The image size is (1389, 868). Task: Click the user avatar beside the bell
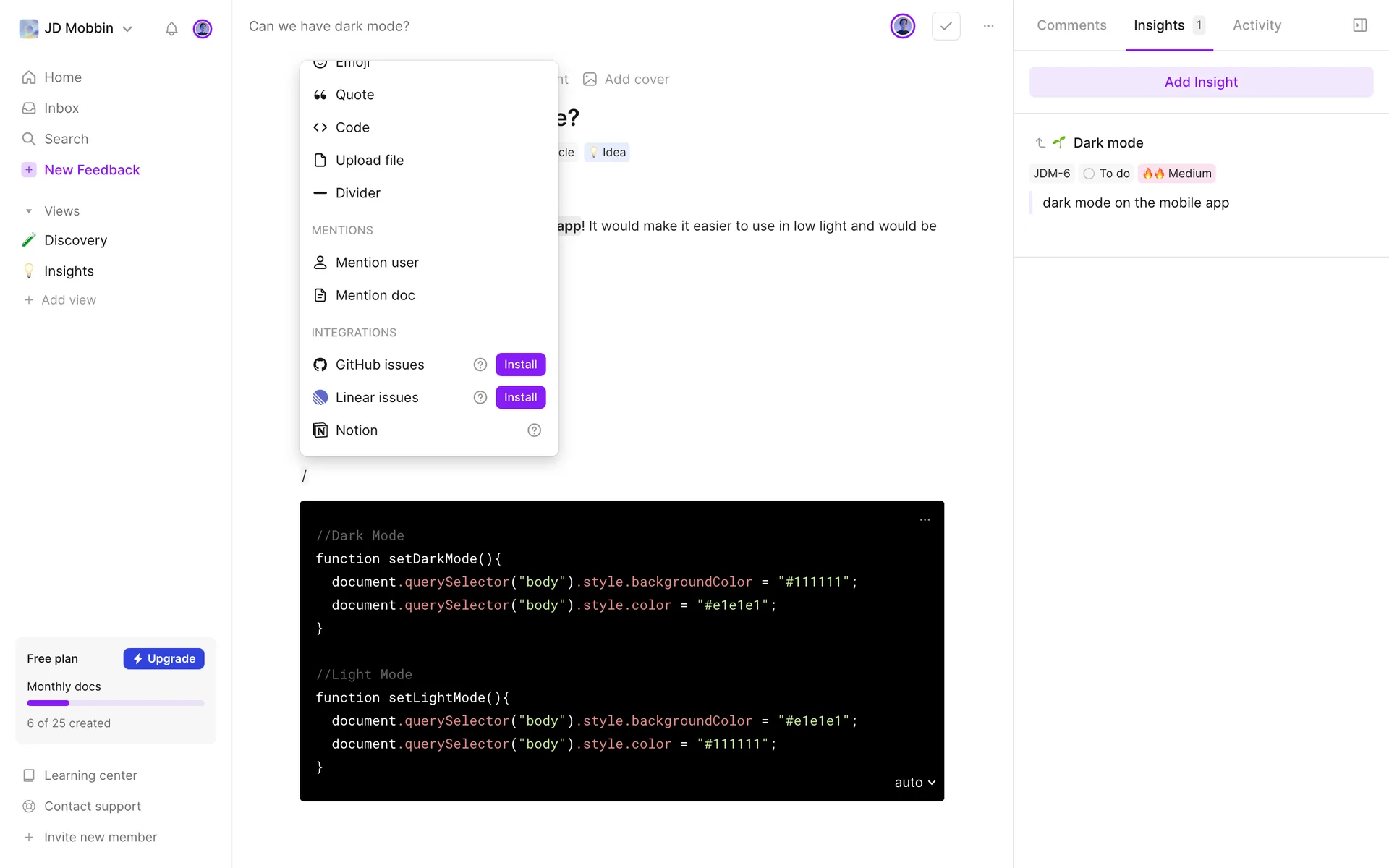point(203,29)
